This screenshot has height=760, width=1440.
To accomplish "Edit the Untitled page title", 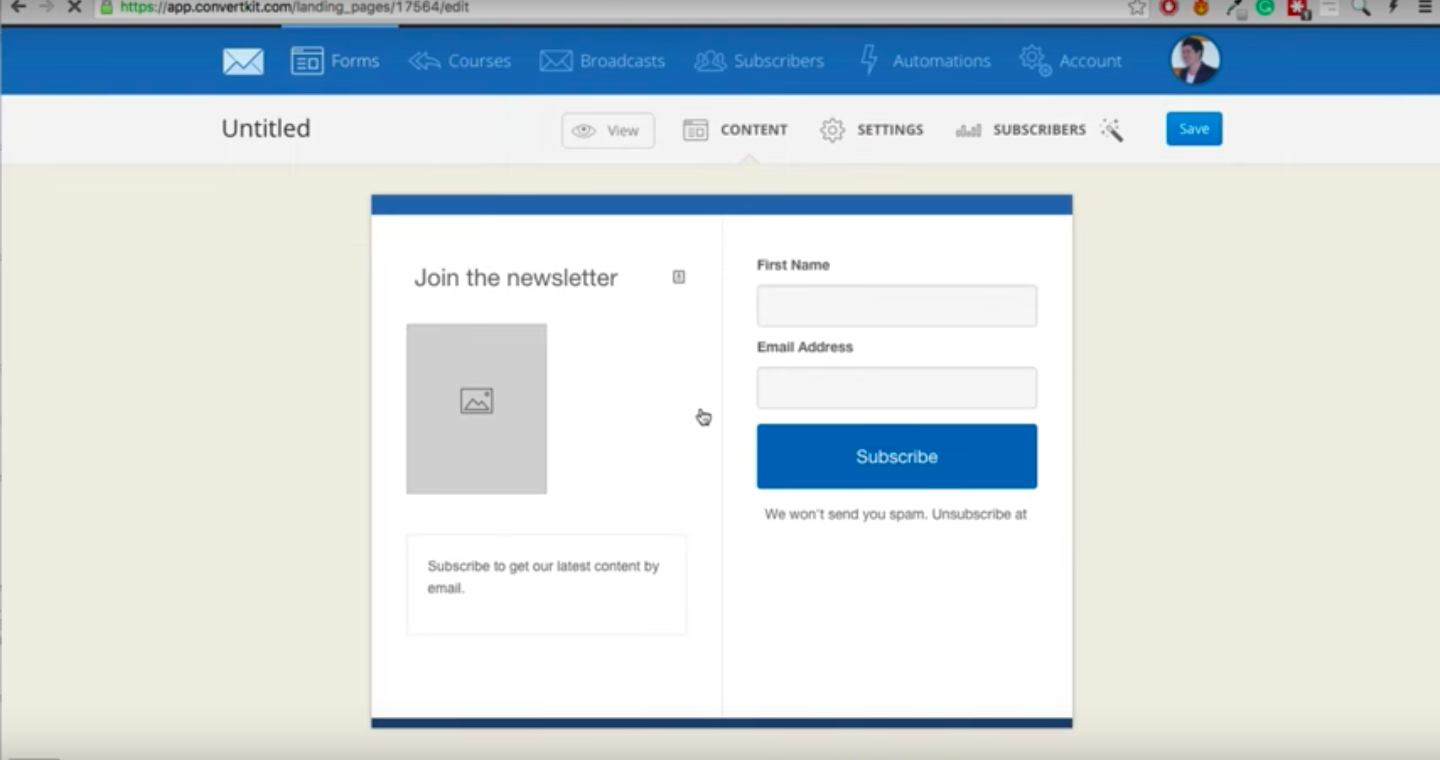I will click(x=266, y=128).
